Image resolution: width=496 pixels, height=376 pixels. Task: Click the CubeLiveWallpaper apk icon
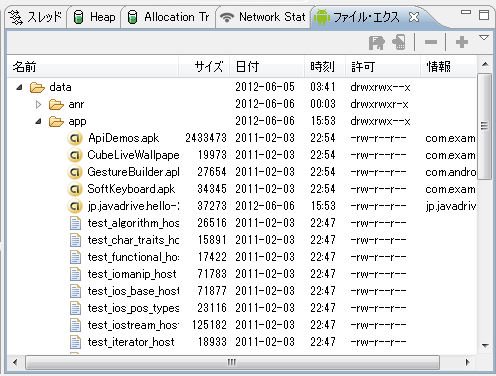[75, 155]
